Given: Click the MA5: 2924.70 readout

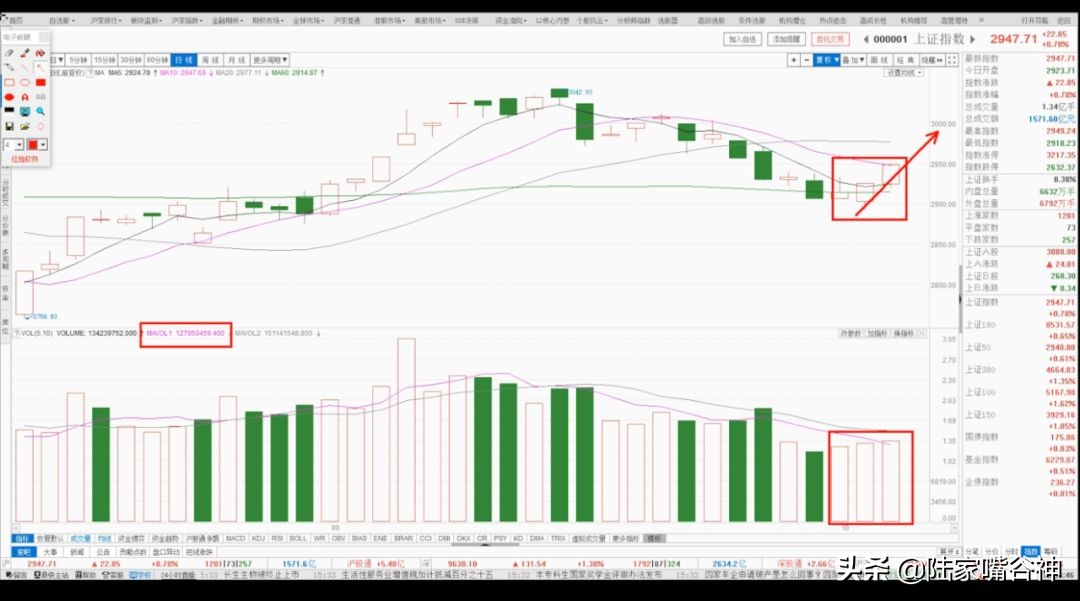Looking at the screenshot, I should point(129,72).
